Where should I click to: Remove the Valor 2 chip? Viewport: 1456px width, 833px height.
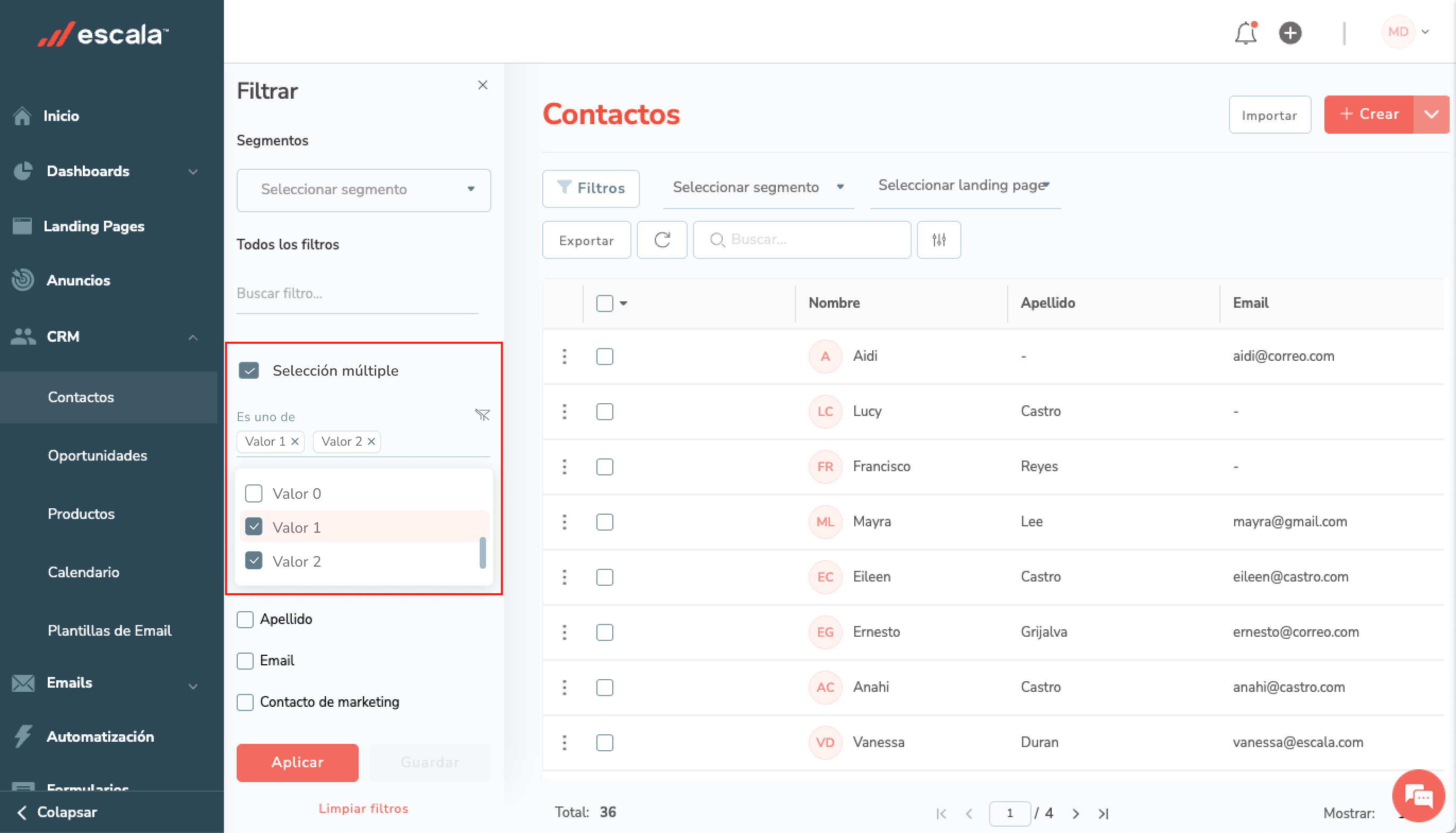[371, 441]
